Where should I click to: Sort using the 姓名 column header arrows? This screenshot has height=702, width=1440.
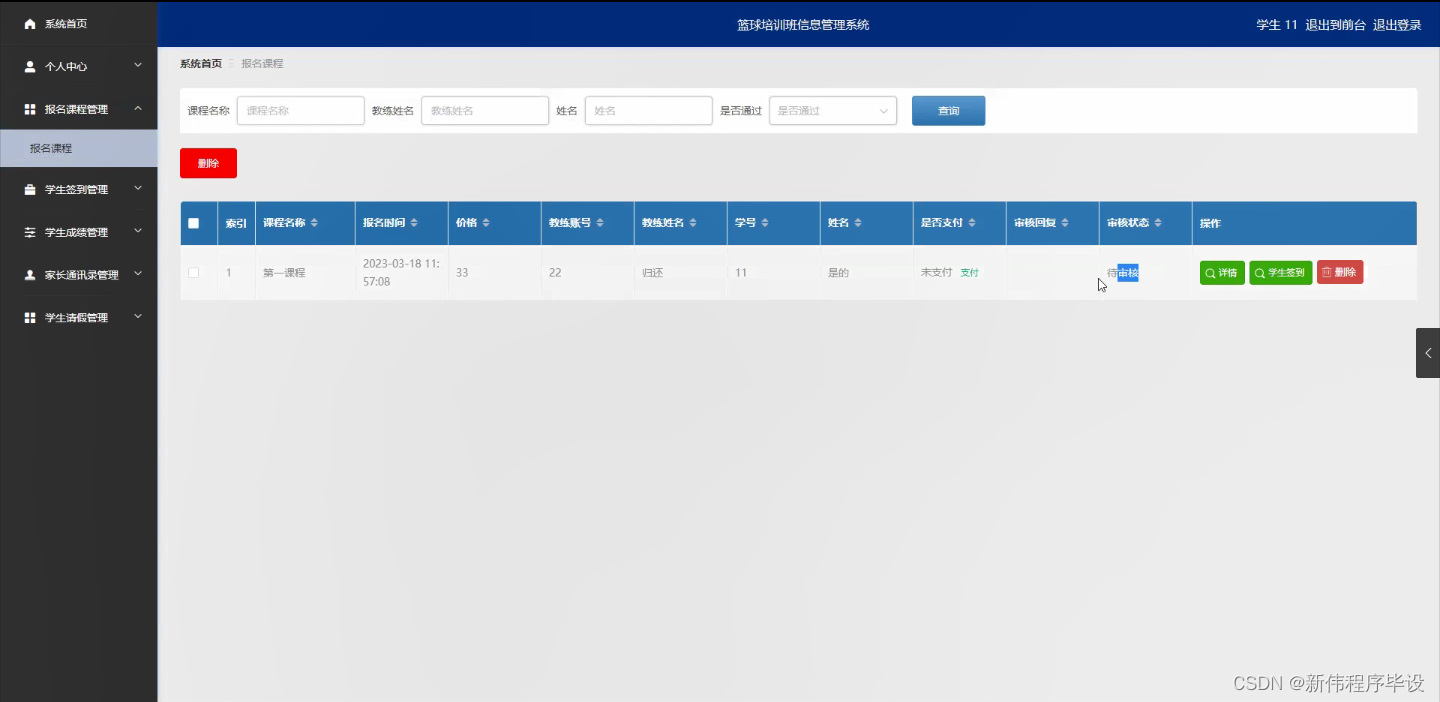click(x=858, y=223)
